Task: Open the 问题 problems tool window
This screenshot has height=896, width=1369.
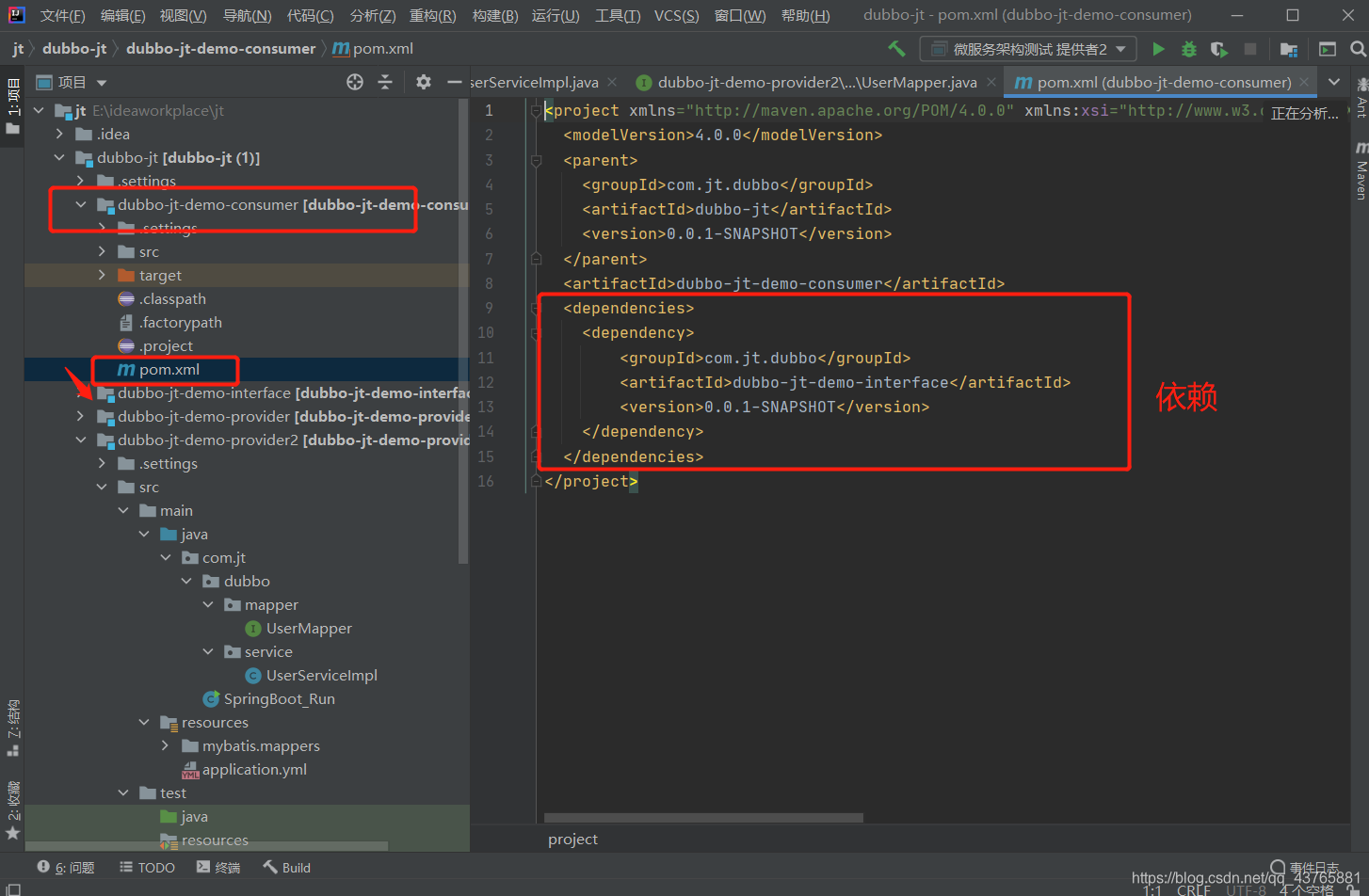Action: (x=66, y=868)
